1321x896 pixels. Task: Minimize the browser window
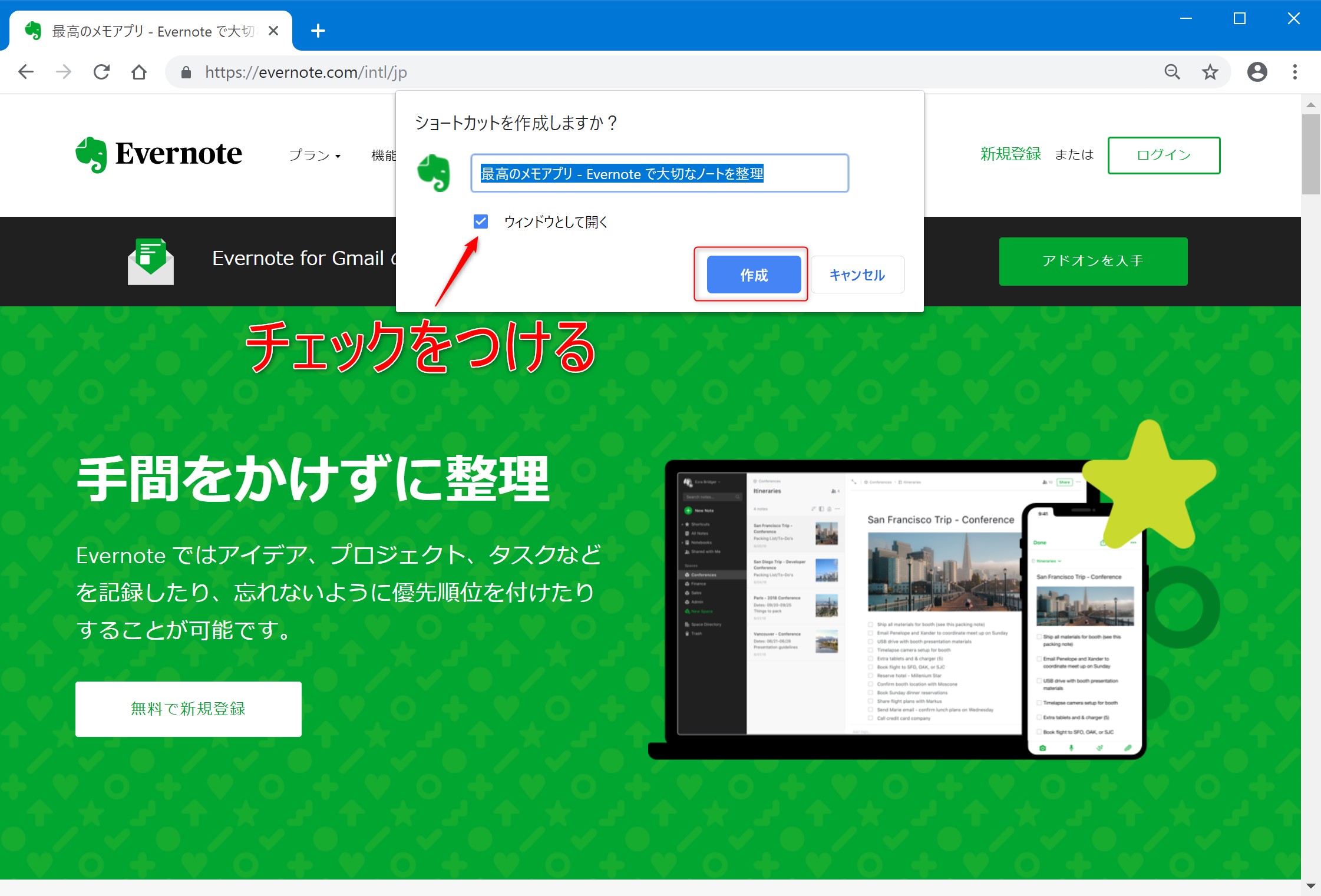pyautogui.click(x=1186, y=19)
